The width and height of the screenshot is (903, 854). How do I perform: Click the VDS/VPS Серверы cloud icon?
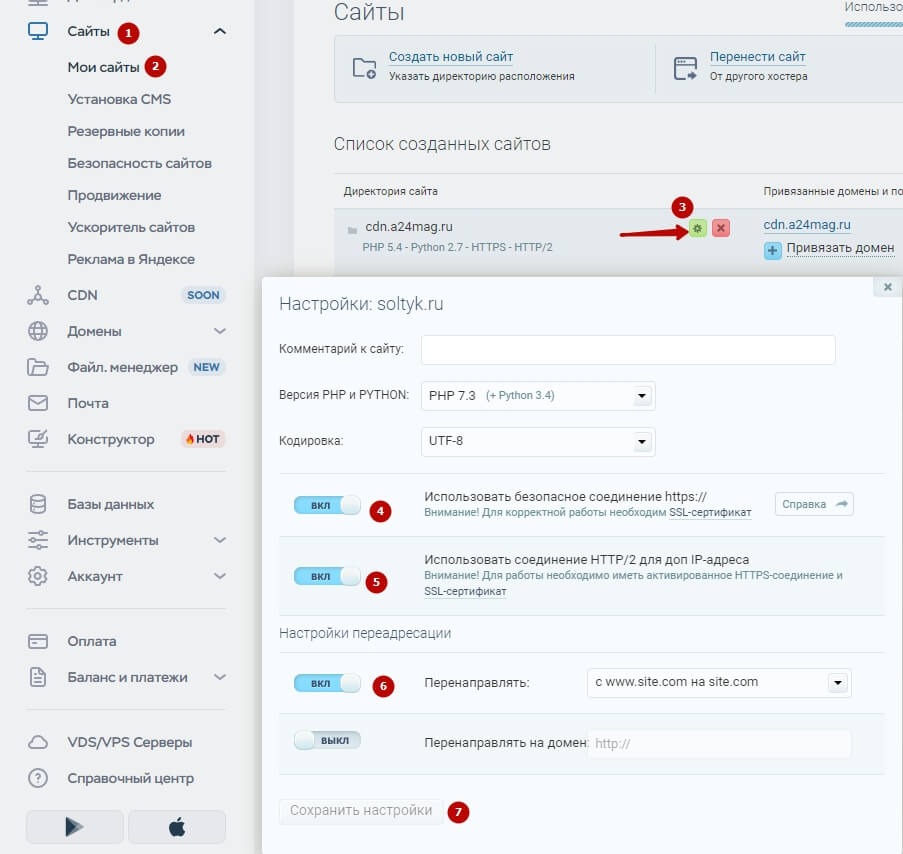point(38,742)
